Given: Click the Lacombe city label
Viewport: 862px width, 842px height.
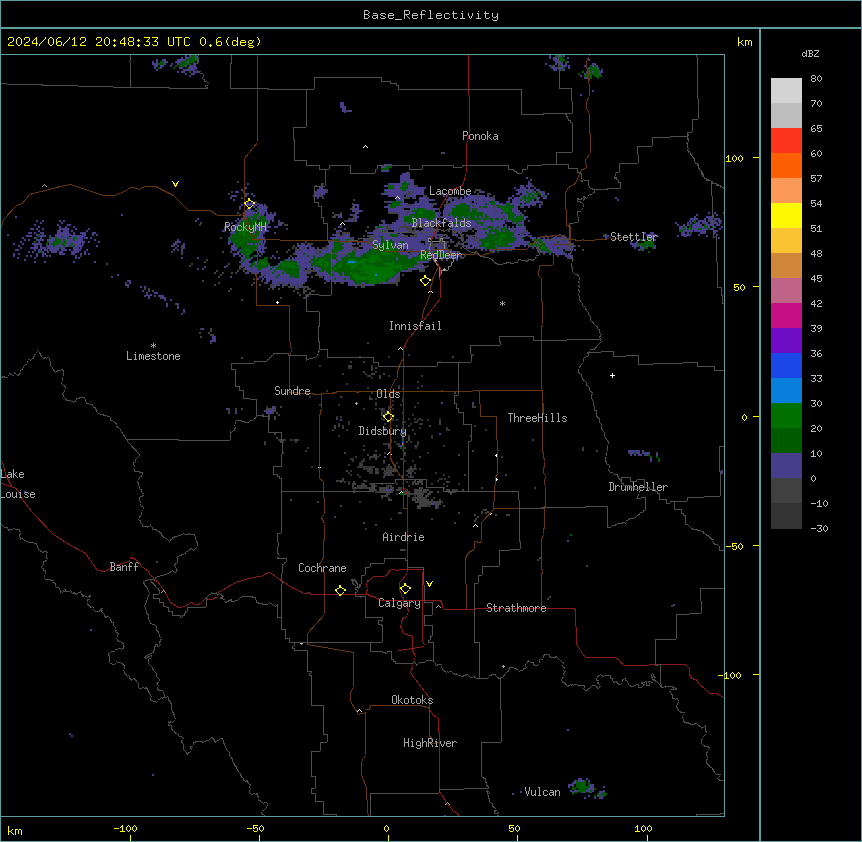Looking at the screenshot, I should [450, 191].
